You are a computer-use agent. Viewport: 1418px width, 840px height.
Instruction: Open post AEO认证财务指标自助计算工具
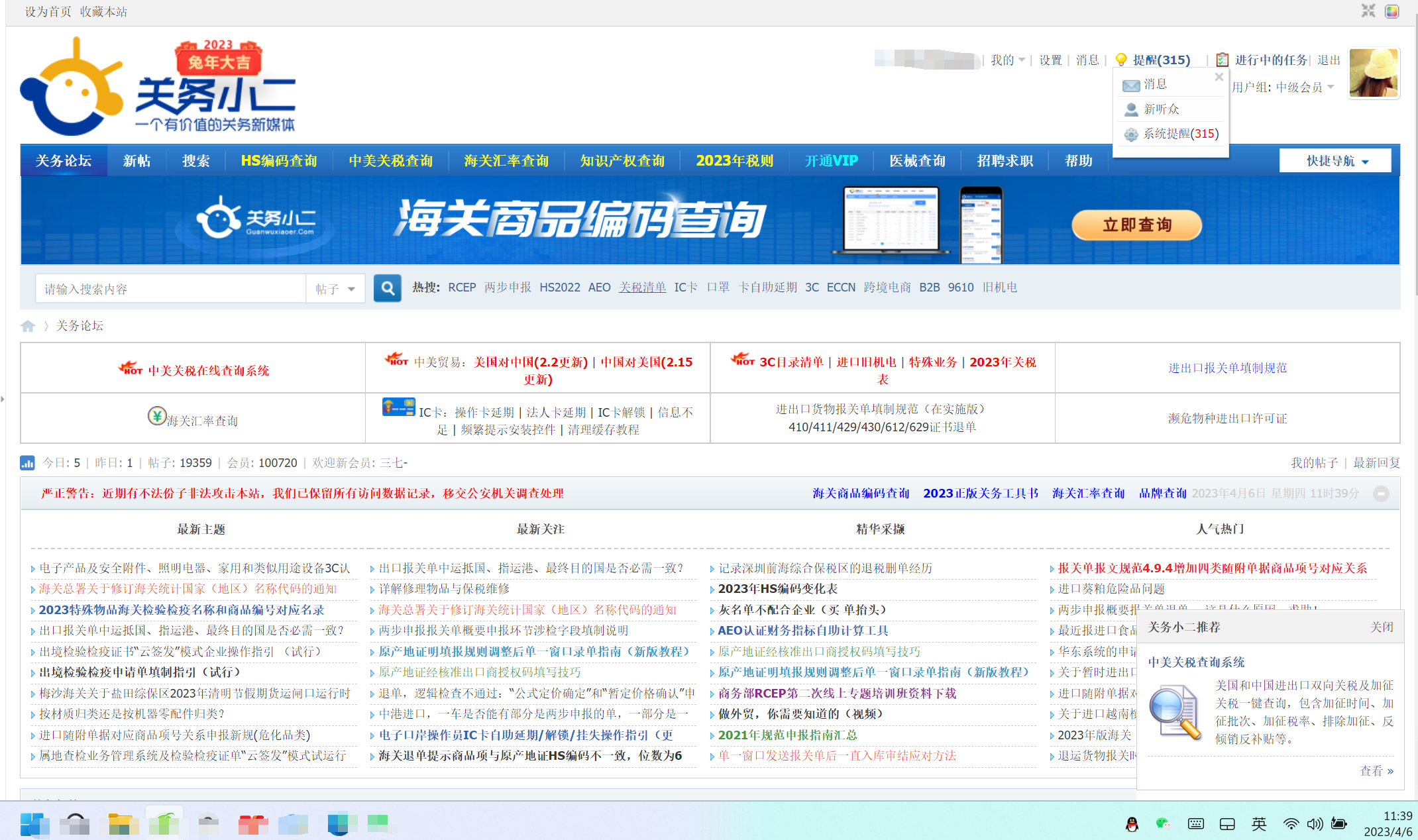tap(803, 631)
